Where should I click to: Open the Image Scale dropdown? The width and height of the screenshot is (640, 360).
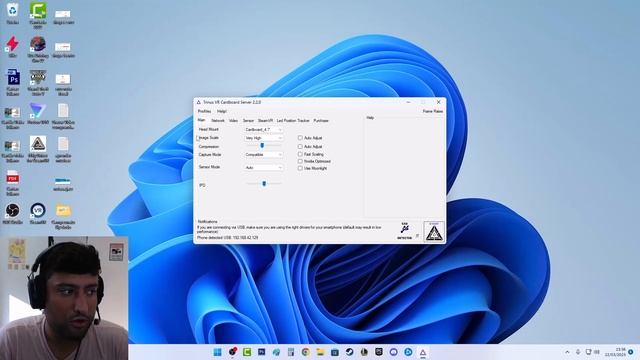263,138
